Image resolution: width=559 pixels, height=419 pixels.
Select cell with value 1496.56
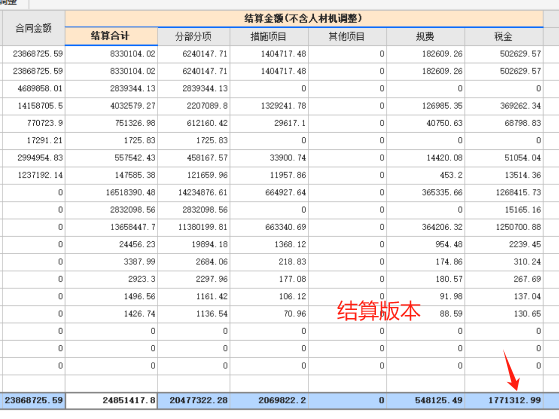[x=111, y=296]
